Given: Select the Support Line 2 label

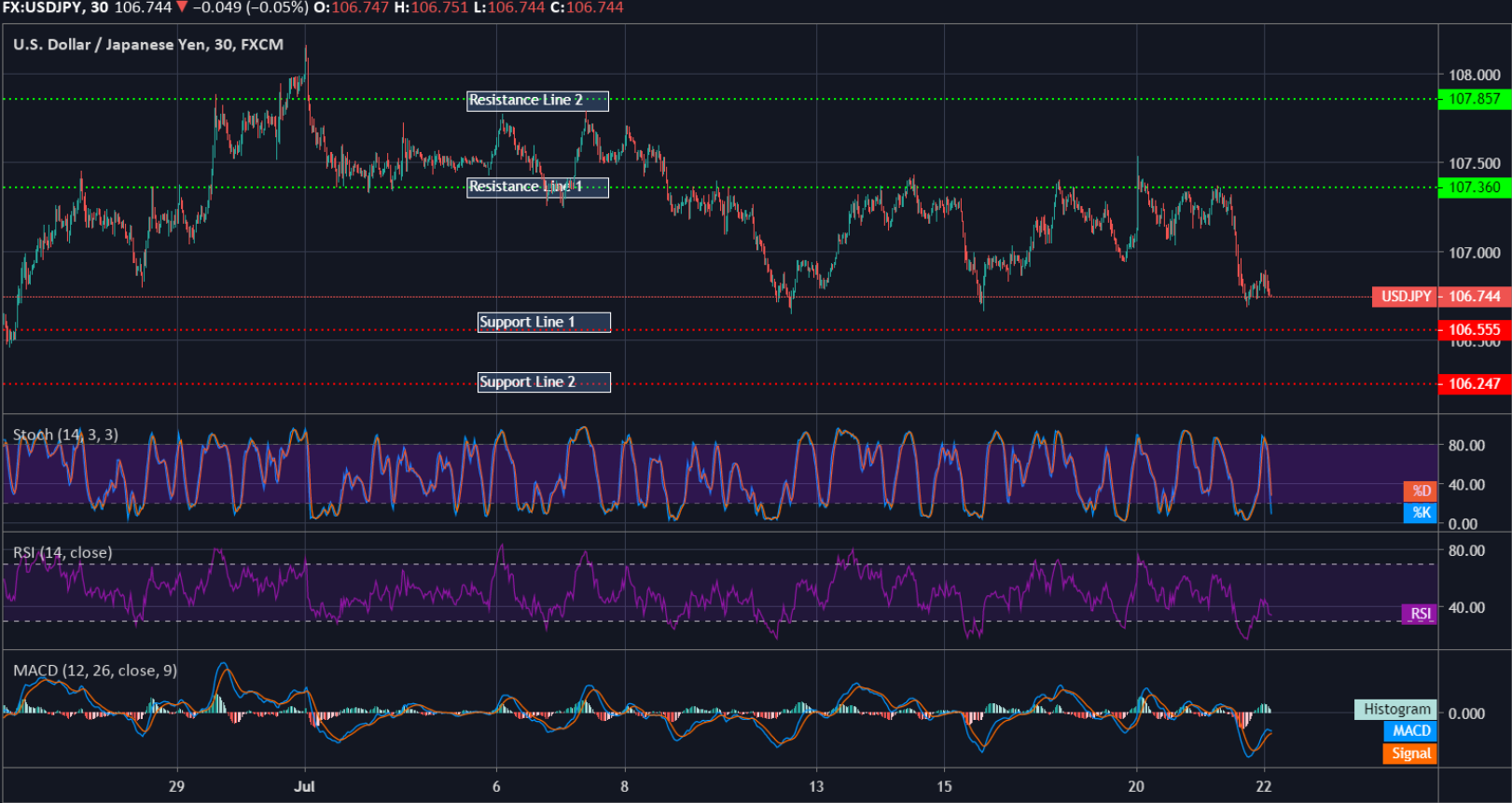Looking at the screenshot, I should coord(544,382).
